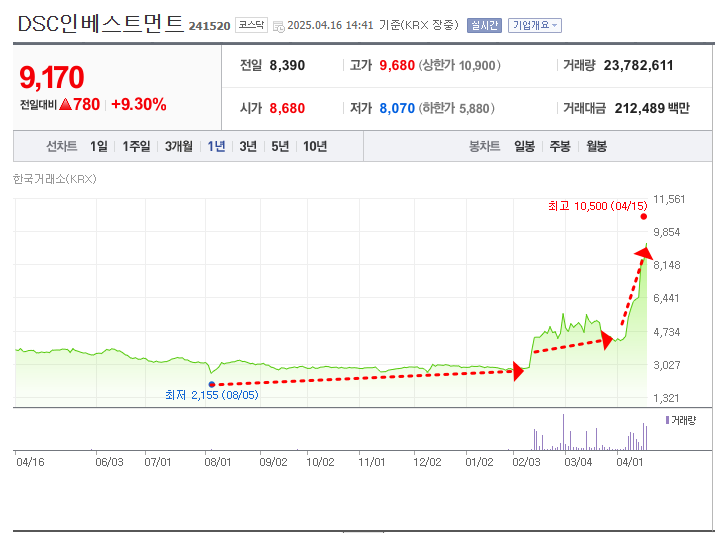Viewport: 715px width, 533px height.
Task: Click the 08/01 date axis label
Action: coord(218,462)
